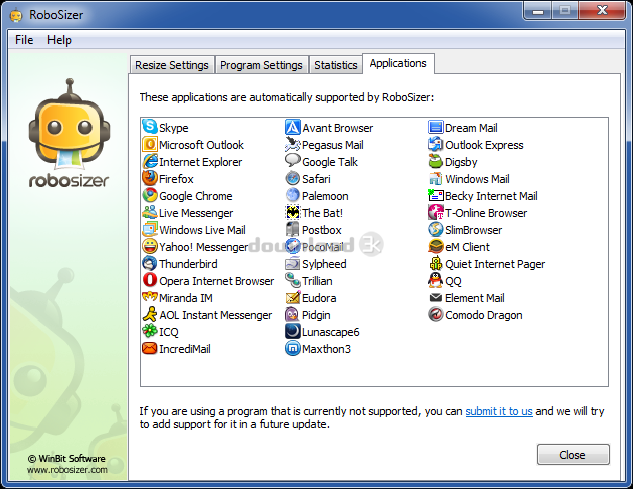Click the Opera Internet Browser icon
The height and width of the screenshot is (489, 633).
click(x=150, y=280)
